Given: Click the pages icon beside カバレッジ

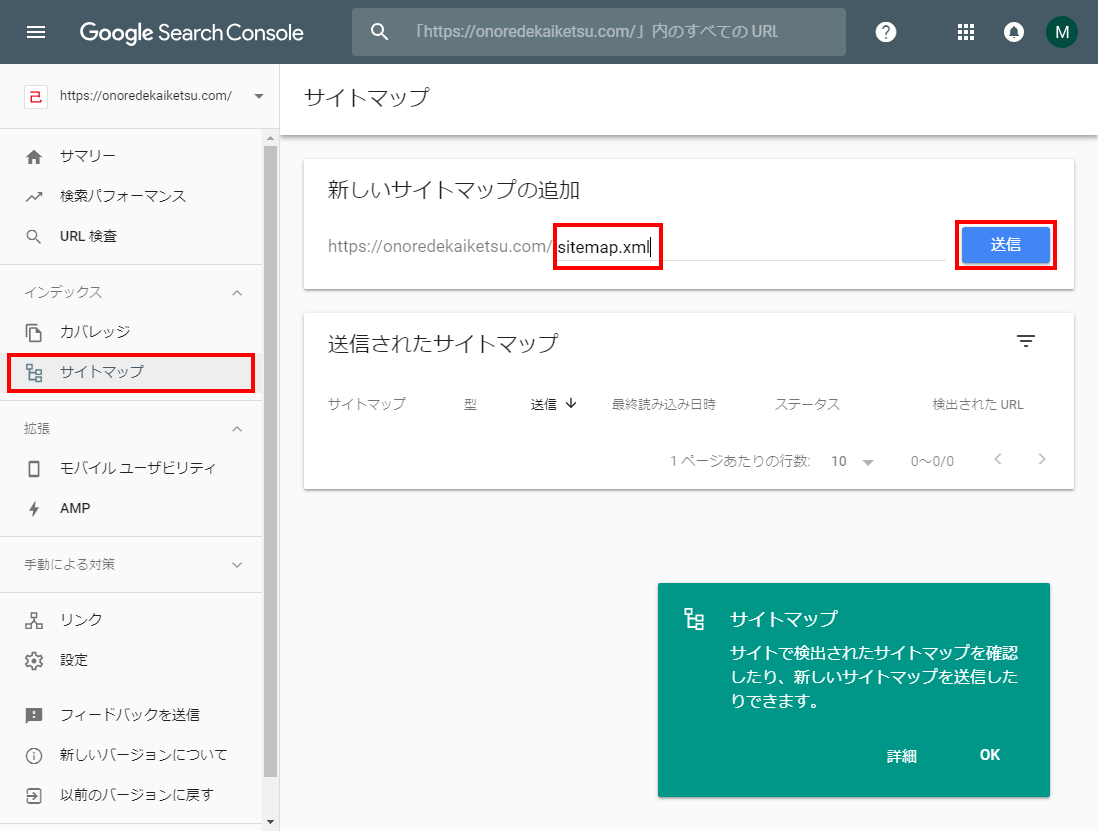Looking at the screenshot, I should pyautogui.click(x=34, y=333).
